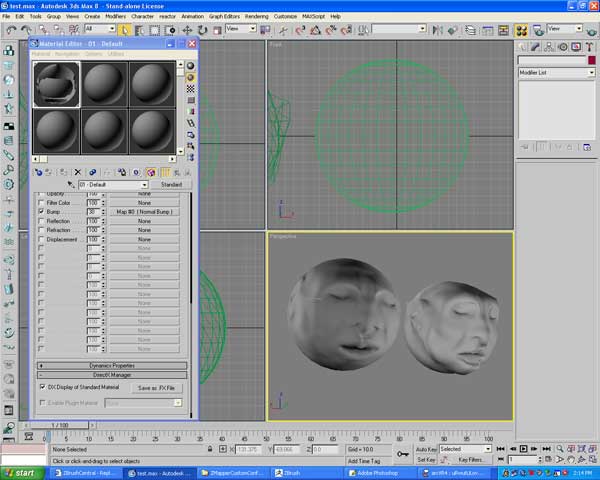Open the Create command panel tab

click(x=522, y=47)
